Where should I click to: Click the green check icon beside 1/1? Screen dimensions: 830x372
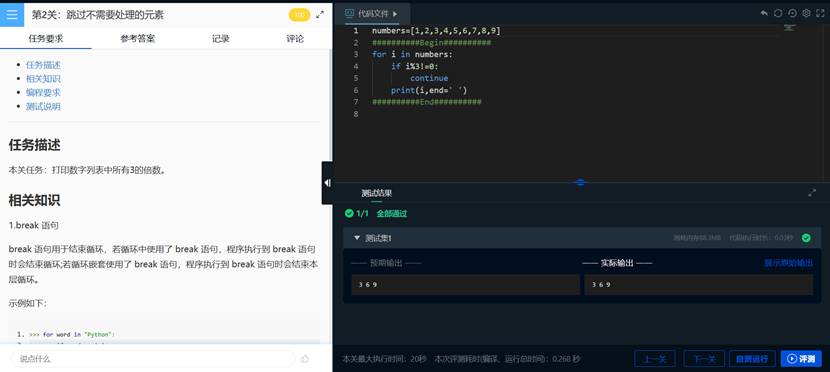pos(349,213)
